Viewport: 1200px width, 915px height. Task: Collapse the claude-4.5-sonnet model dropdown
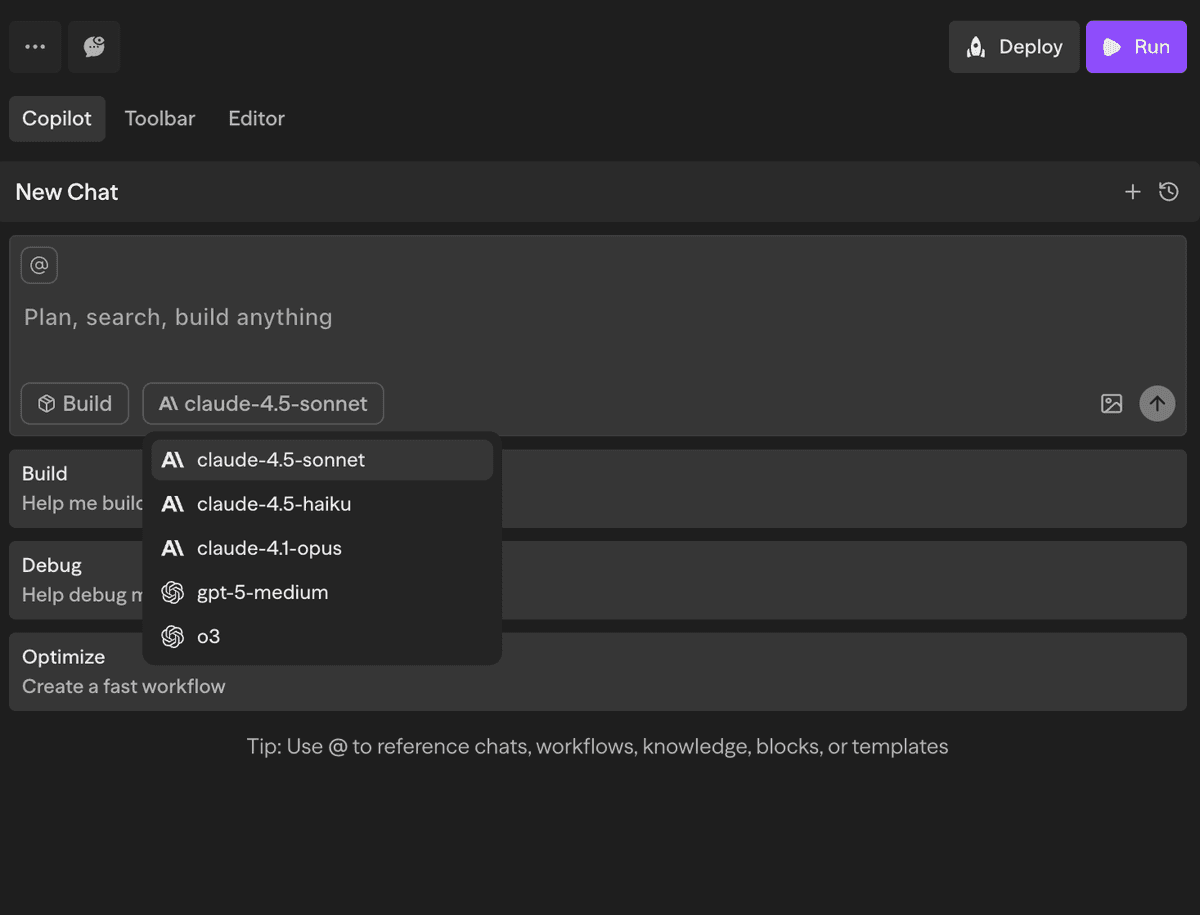click(263, 404)
